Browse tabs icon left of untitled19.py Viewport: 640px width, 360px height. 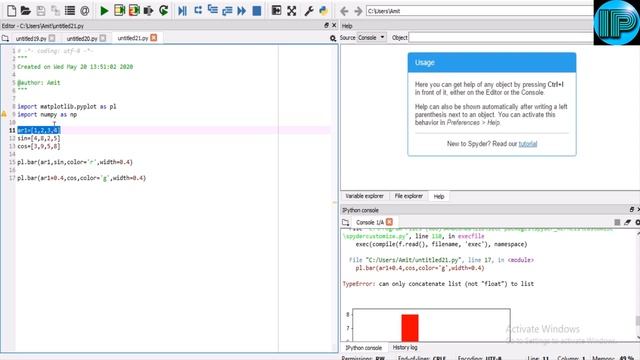click(5, 38)
